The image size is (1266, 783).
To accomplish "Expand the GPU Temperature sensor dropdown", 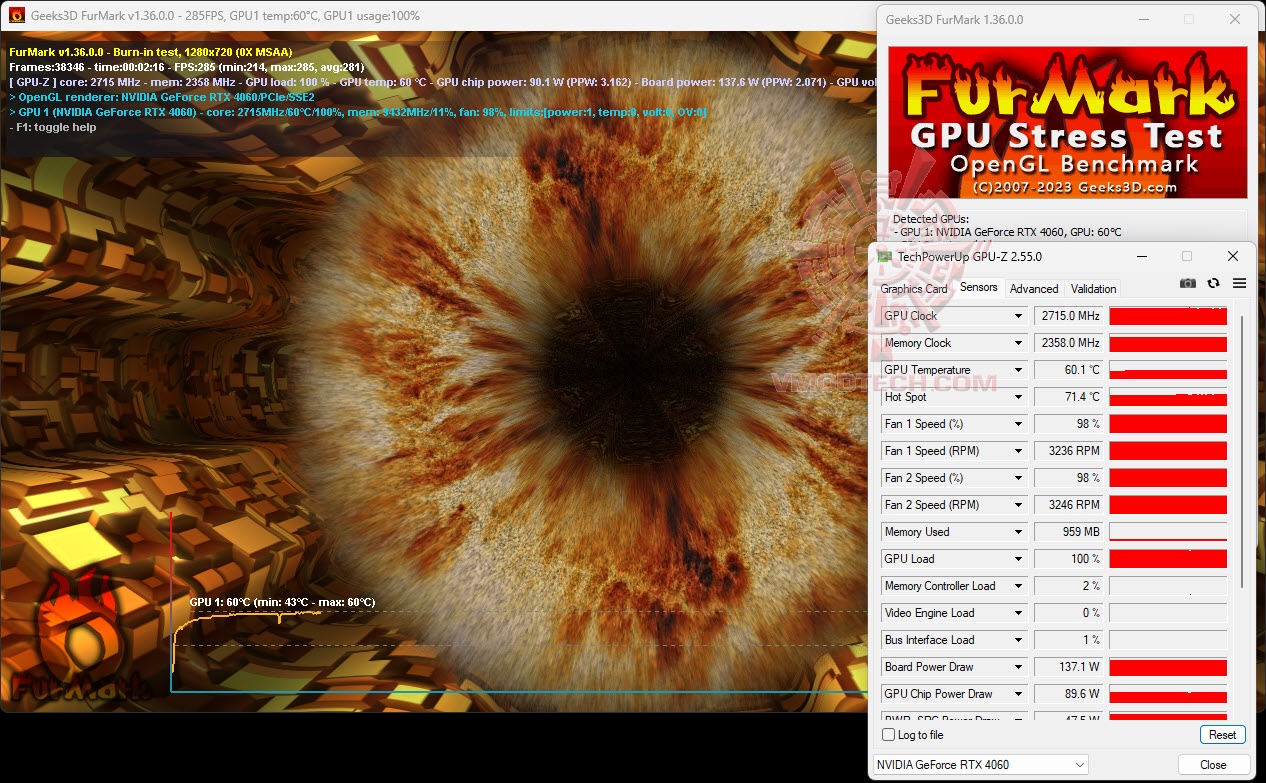I will (x=1018, y=370).
